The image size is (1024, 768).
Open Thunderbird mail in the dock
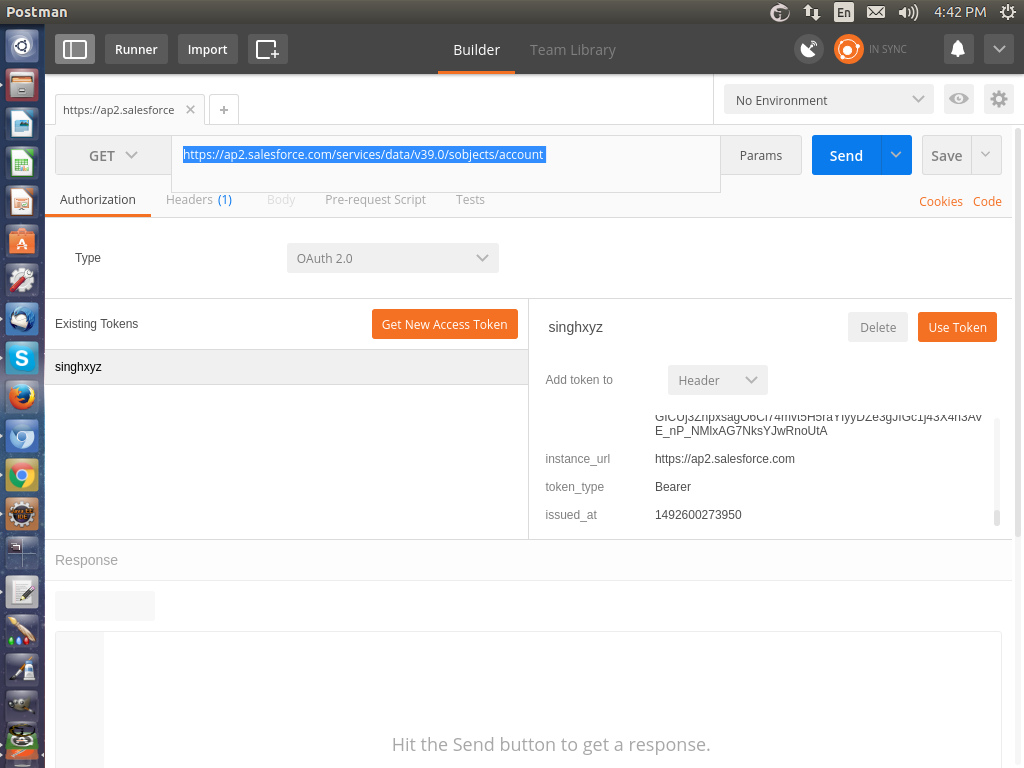coord(22,320)
